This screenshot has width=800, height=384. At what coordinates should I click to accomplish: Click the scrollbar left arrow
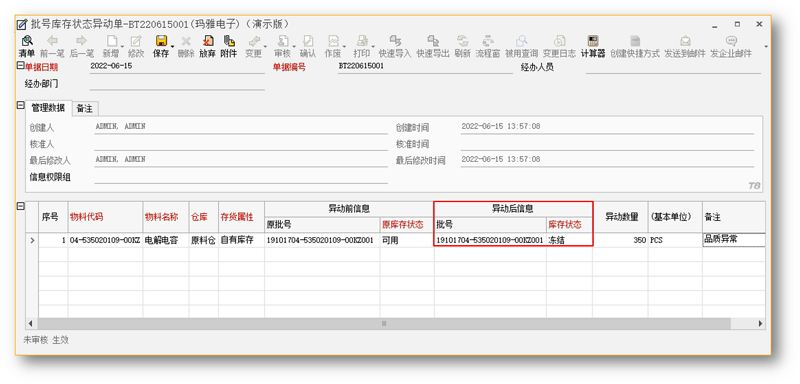click(31, 323)
